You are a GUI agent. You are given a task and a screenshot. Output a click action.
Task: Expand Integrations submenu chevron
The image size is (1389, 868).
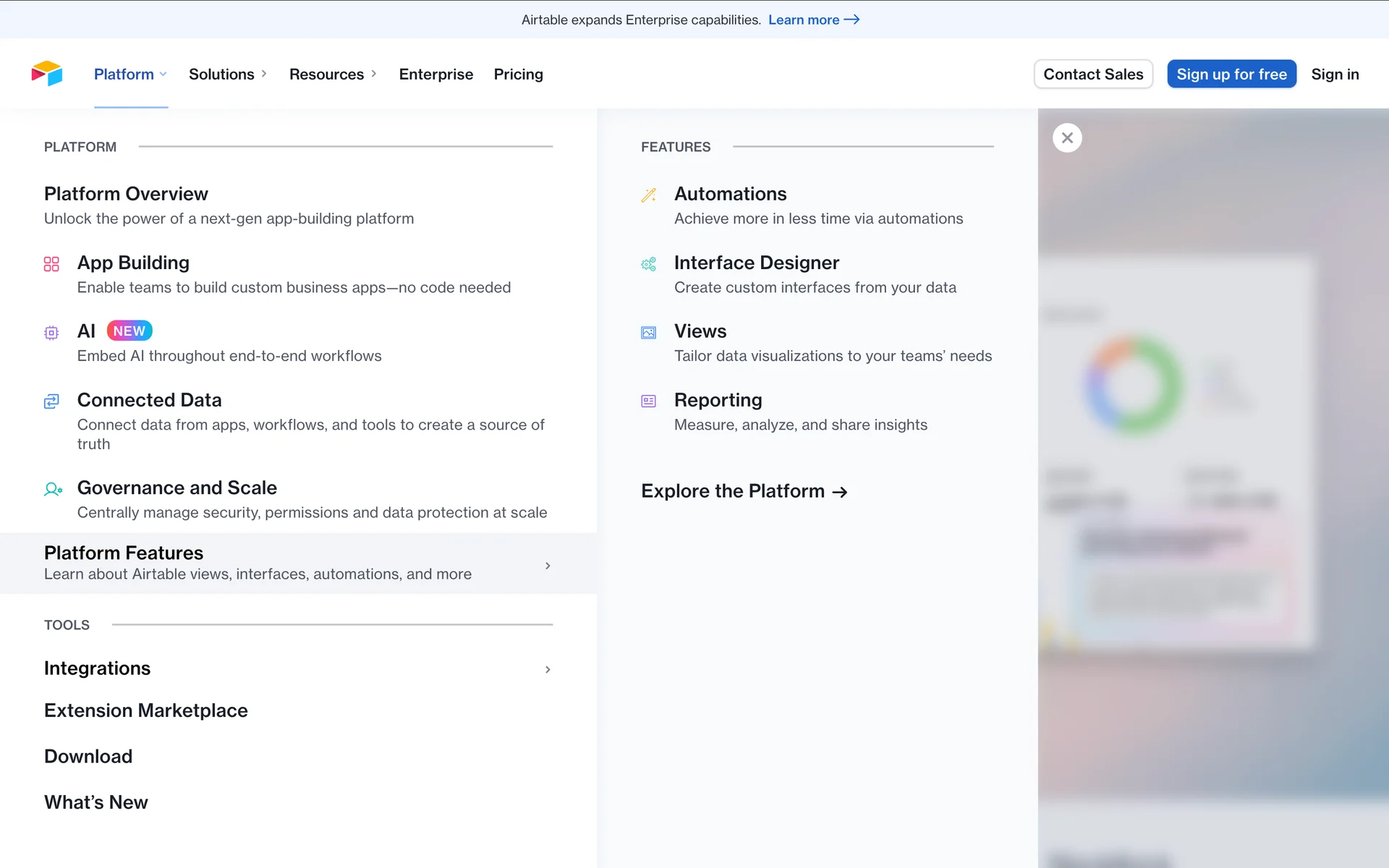(x=548, y=670)
